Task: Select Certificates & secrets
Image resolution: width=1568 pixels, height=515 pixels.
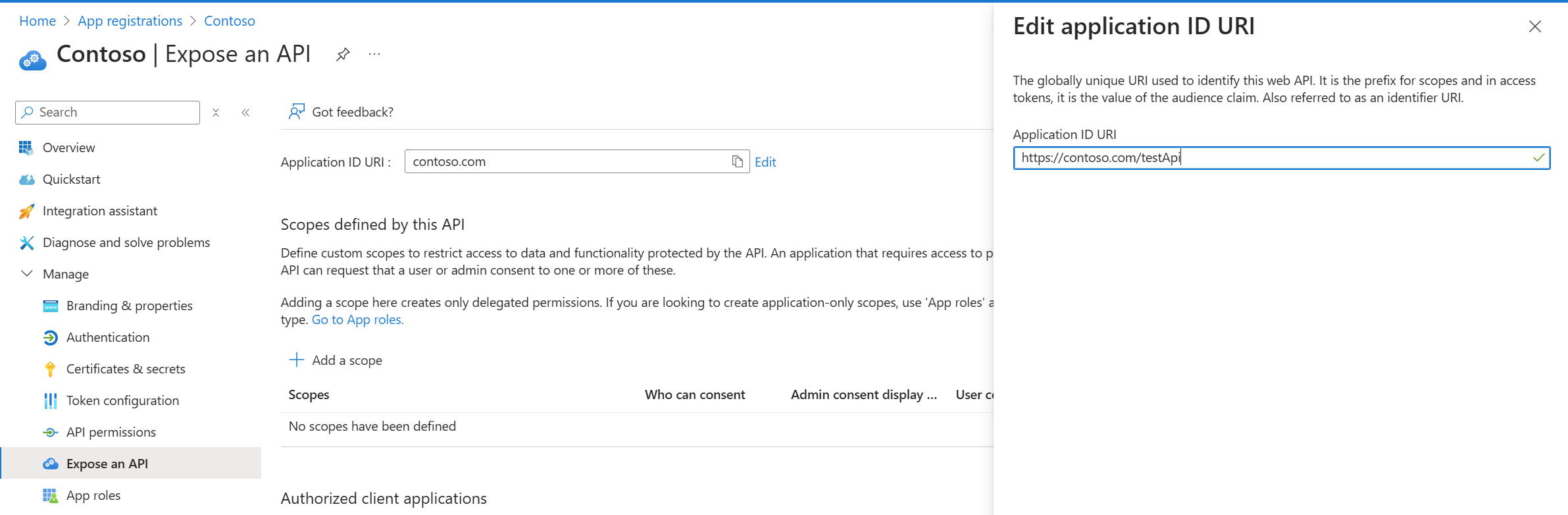Action: click(125, 369)
